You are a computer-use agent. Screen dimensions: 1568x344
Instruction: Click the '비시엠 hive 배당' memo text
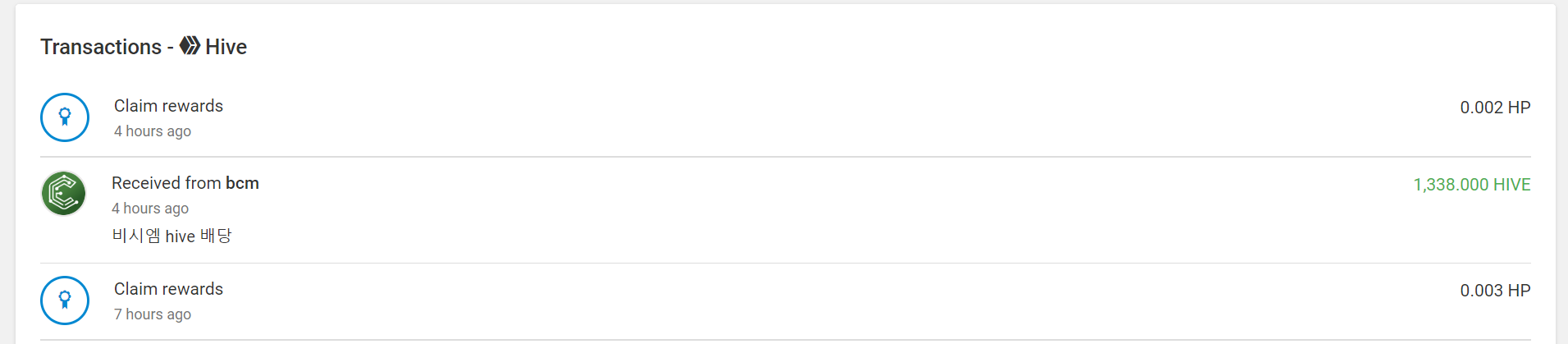(x=171, y=236)
